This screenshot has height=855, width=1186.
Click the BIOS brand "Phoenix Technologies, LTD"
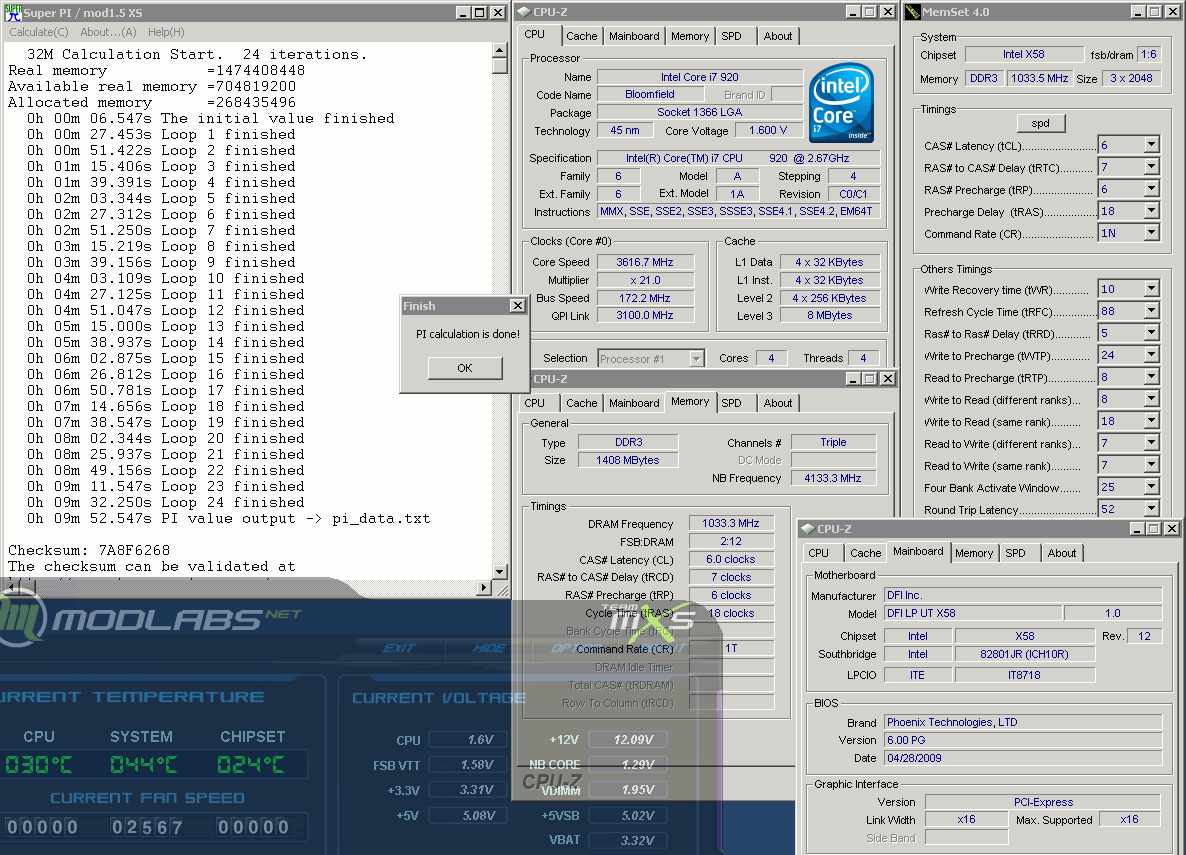pyautogui.click(x=1023, y=722)
